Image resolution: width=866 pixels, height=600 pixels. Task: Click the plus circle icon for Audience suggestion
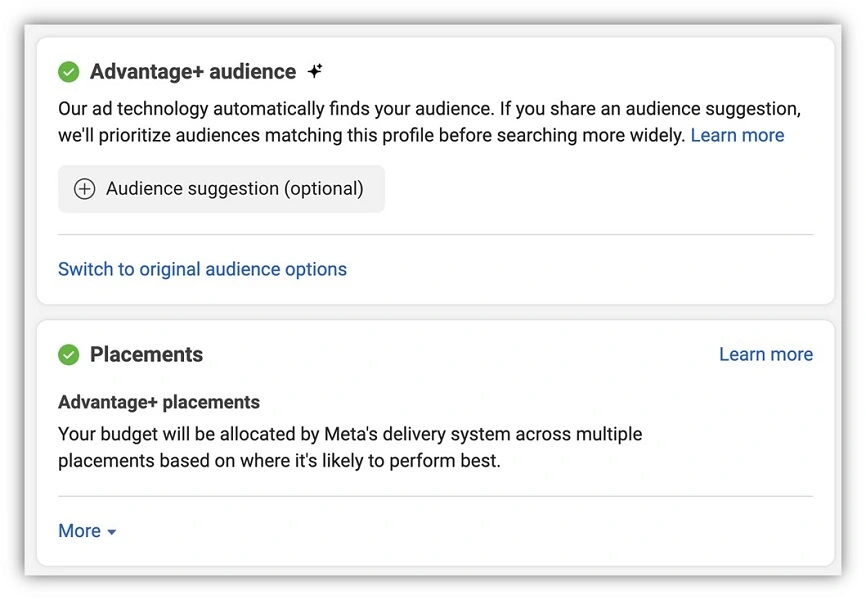point(85,189)
